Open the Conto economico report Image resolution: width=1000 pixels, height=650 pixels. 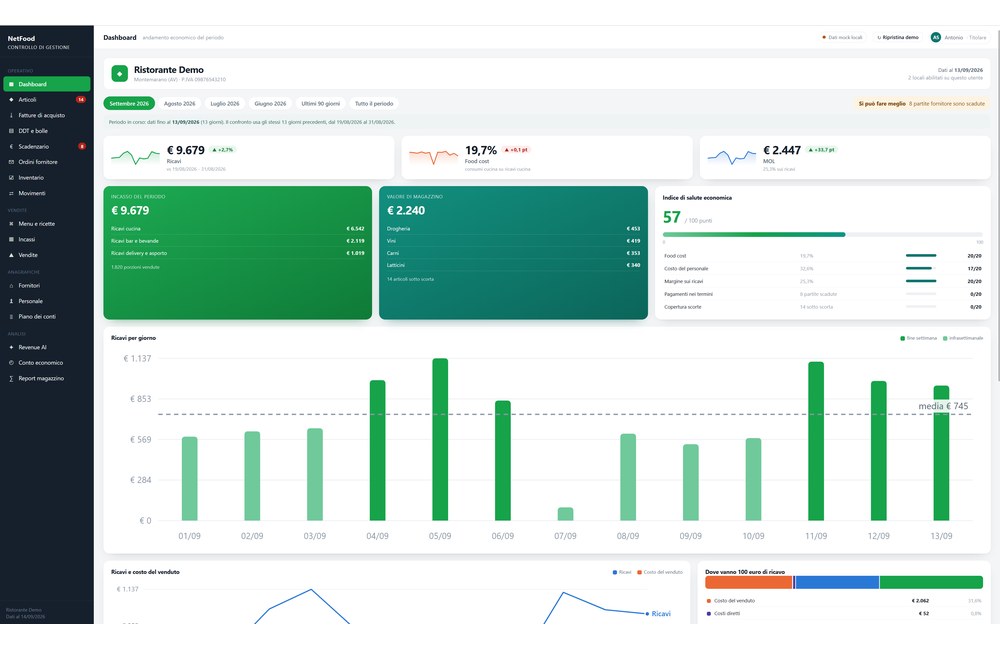[47, 363]
